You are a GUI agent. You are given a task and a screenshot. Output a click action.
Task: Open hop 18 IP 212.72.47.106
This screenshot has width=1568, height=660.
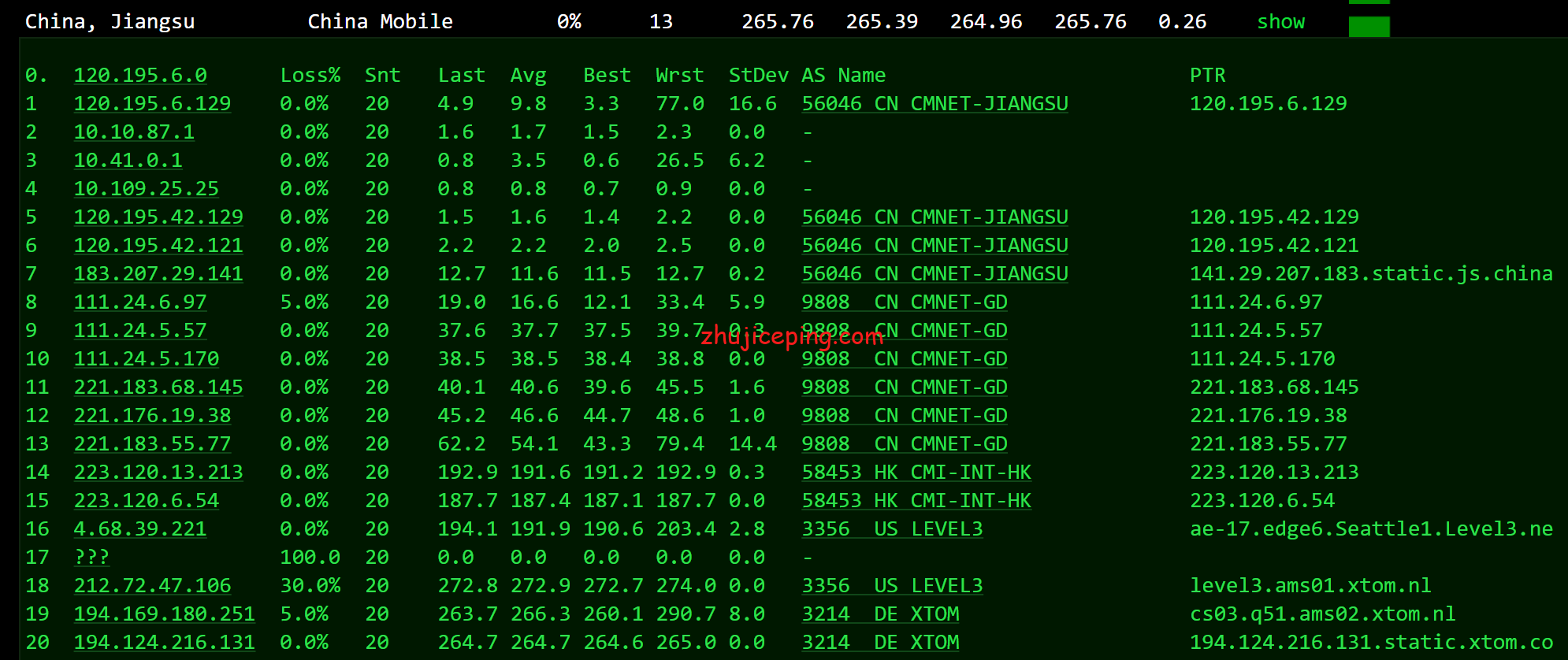[x=152, y=586]
